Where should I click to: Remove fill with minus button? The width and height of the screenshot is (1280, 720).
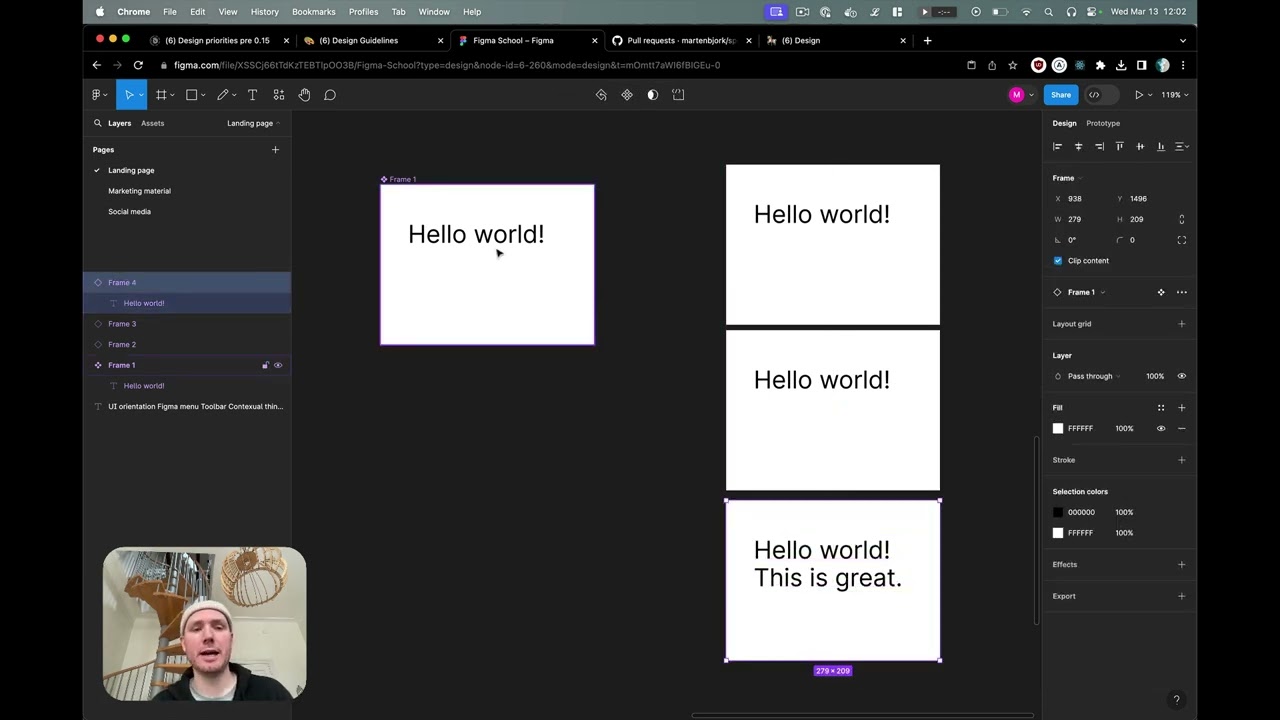(1182, 428)
